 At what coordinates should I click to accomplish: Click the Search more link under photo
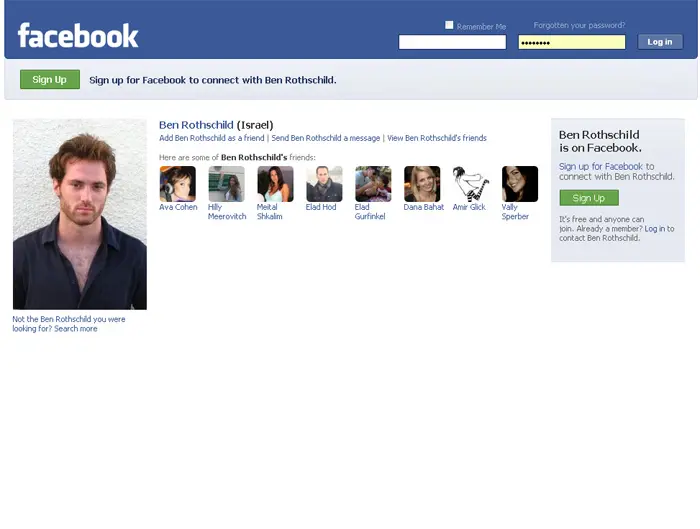point(75,329)
